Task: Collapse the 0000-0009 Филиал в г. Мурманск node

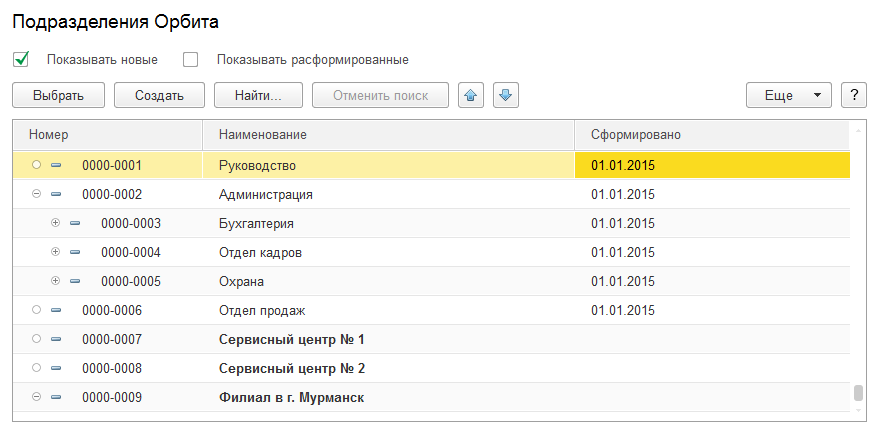Action: tap(37, 397)
